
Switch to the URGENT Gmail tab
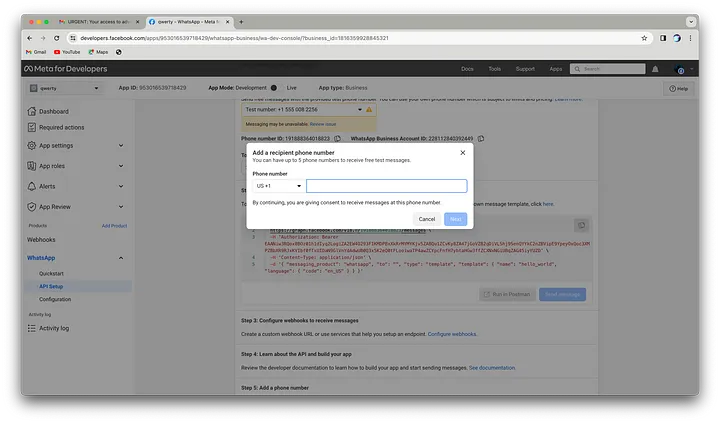tap(97, 22)
